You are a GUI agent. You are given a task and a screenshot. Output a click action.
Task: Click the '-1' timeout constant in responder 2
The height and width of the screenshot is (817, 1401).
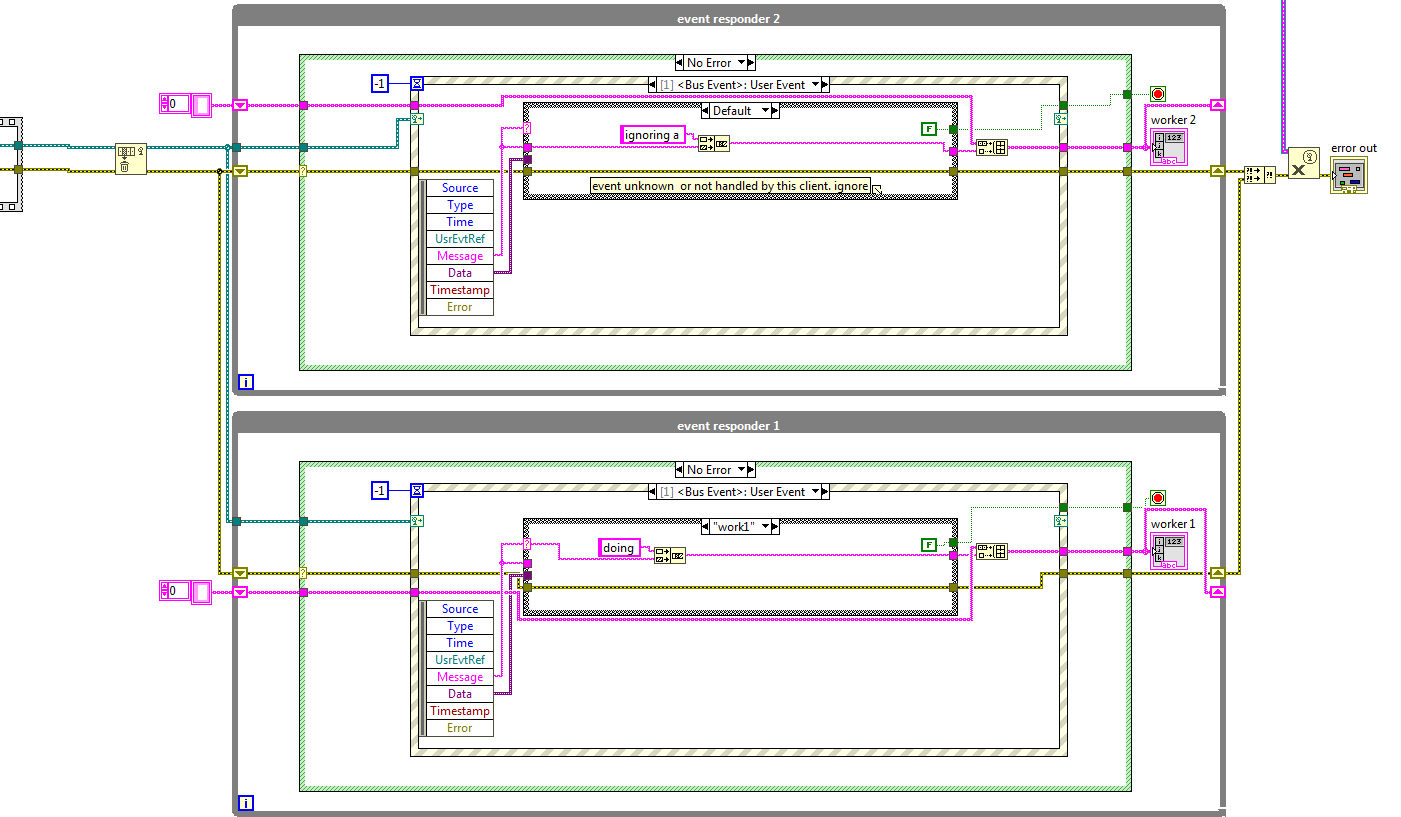point(378,84)
